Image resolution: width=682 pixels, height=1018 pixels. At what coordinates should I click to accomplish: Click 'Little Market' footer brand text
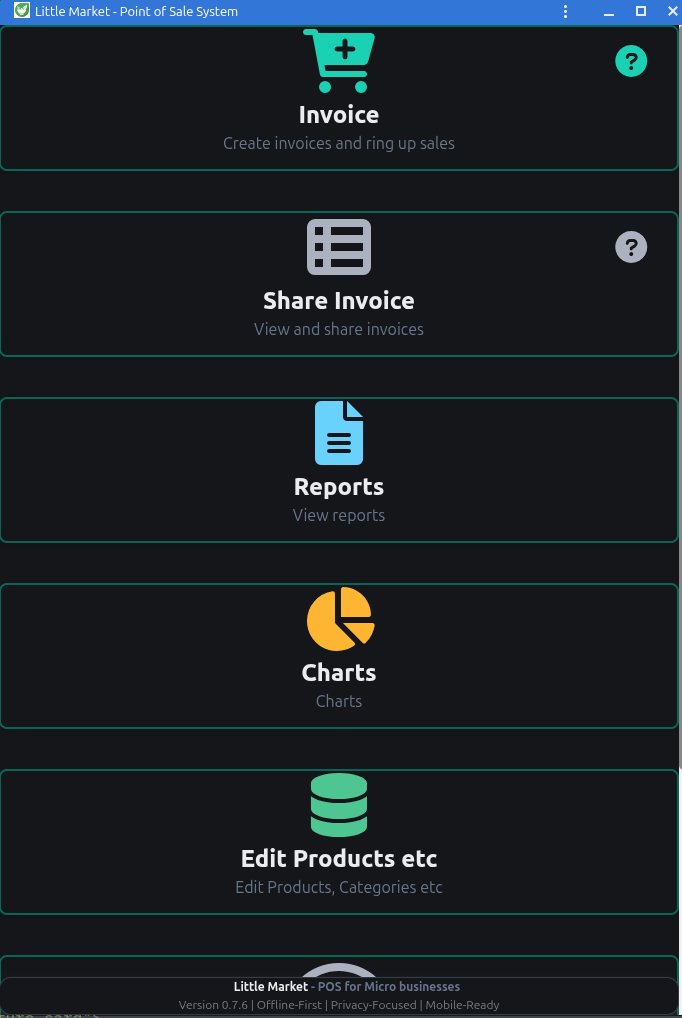pos(270,986)
